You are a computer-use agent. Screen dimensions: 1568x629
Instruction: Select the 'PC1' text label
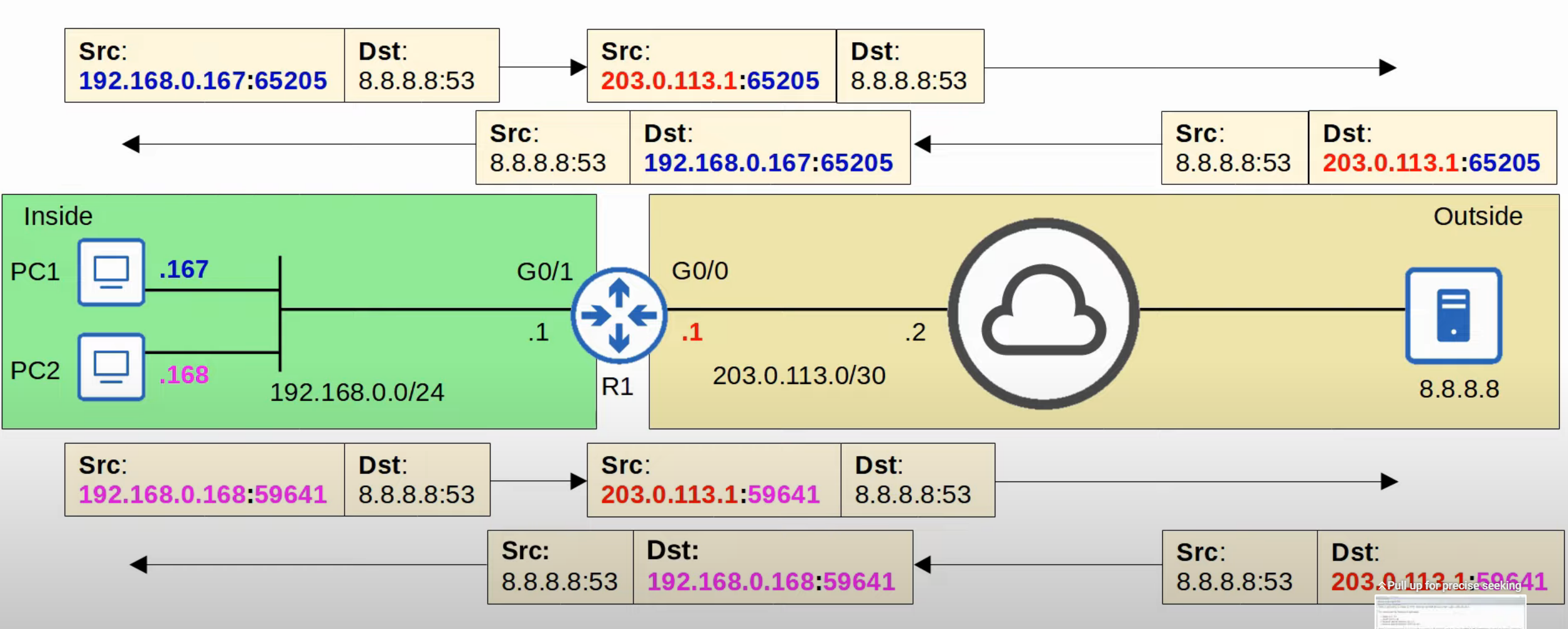click(x=35, y=271)
